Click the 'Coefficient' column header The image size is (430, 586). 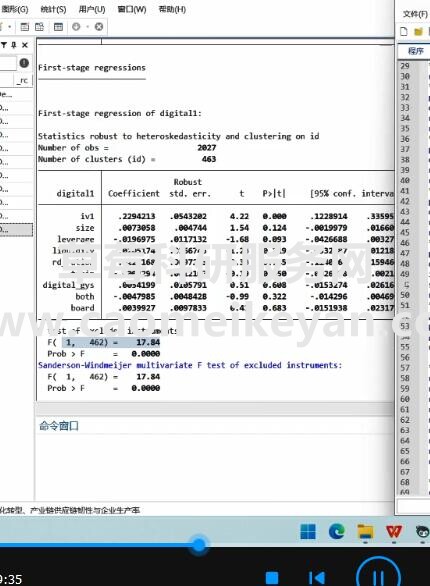coord(134,194)
